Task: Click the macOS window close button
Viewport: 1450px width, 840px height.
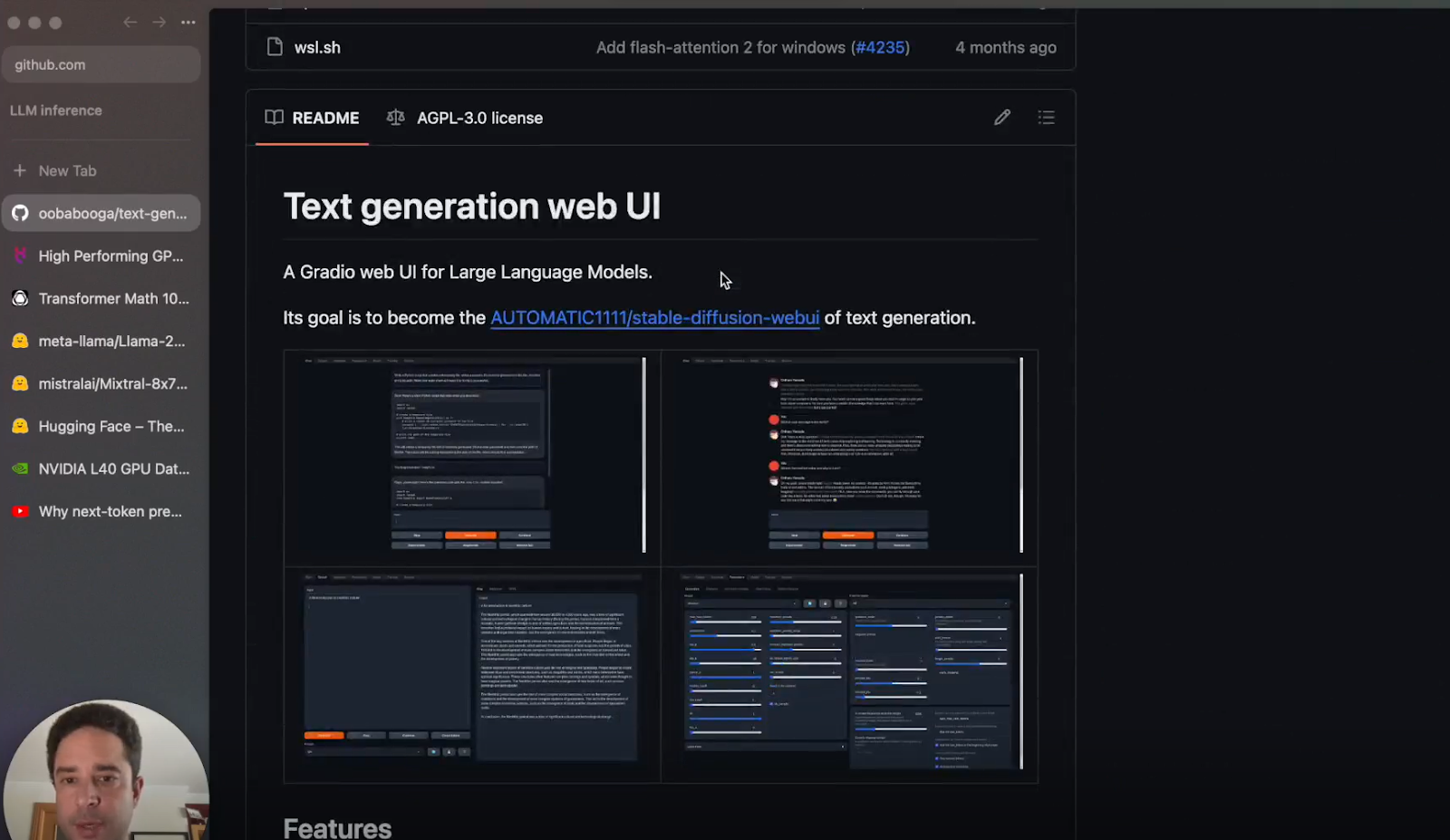Action: pos(14,23)
